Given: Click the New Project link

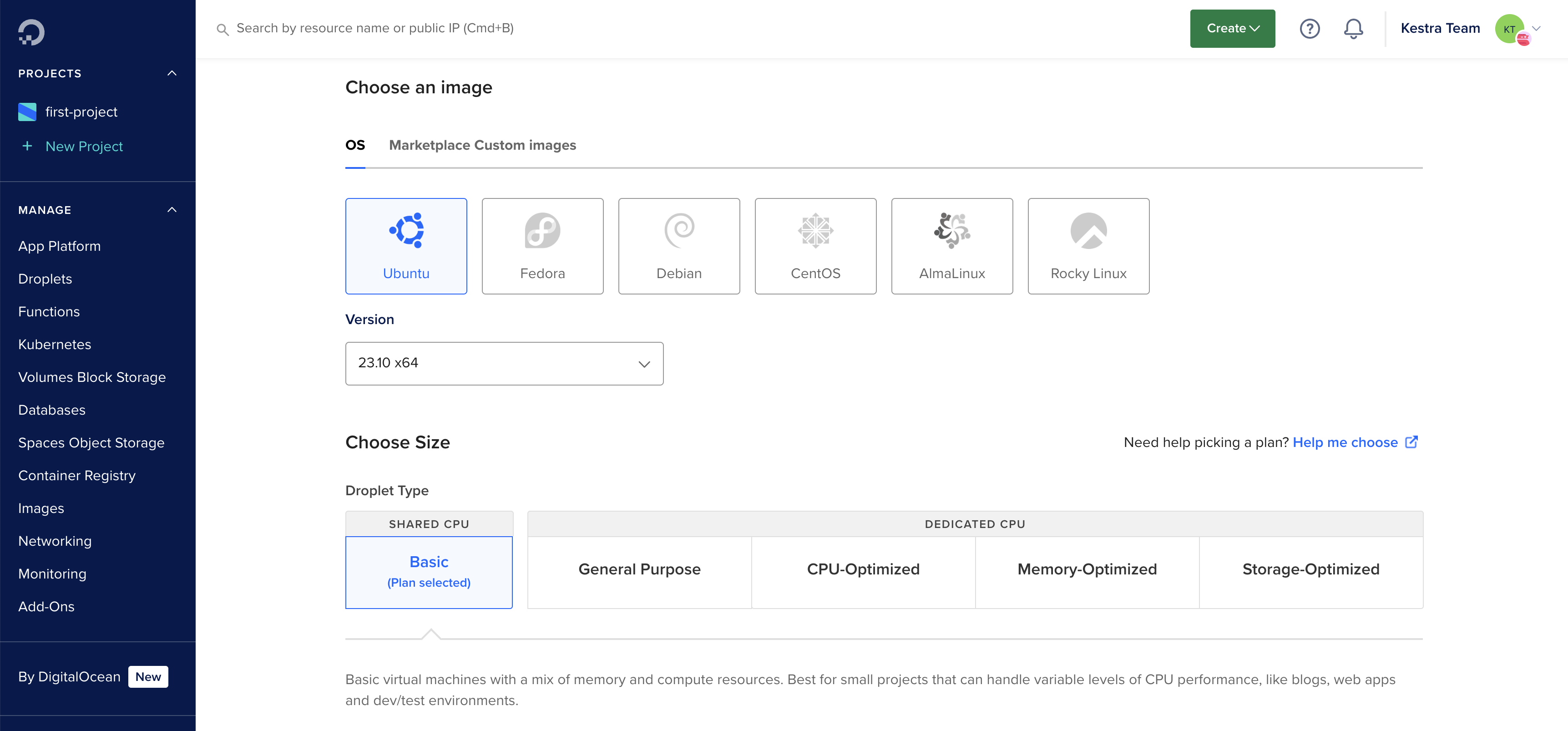Looking at the screenshot, I should (84, 147).
